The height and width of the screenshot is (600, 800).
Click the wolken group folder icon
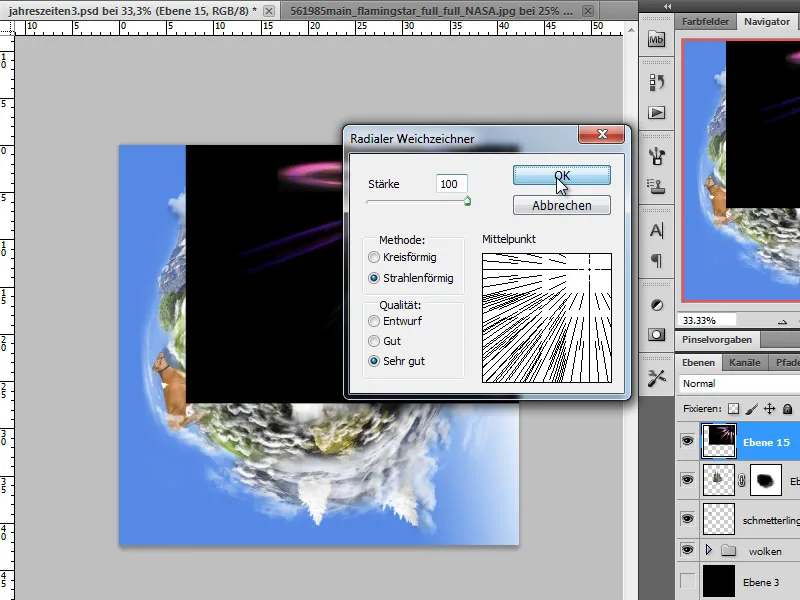(x=729, y=551)
